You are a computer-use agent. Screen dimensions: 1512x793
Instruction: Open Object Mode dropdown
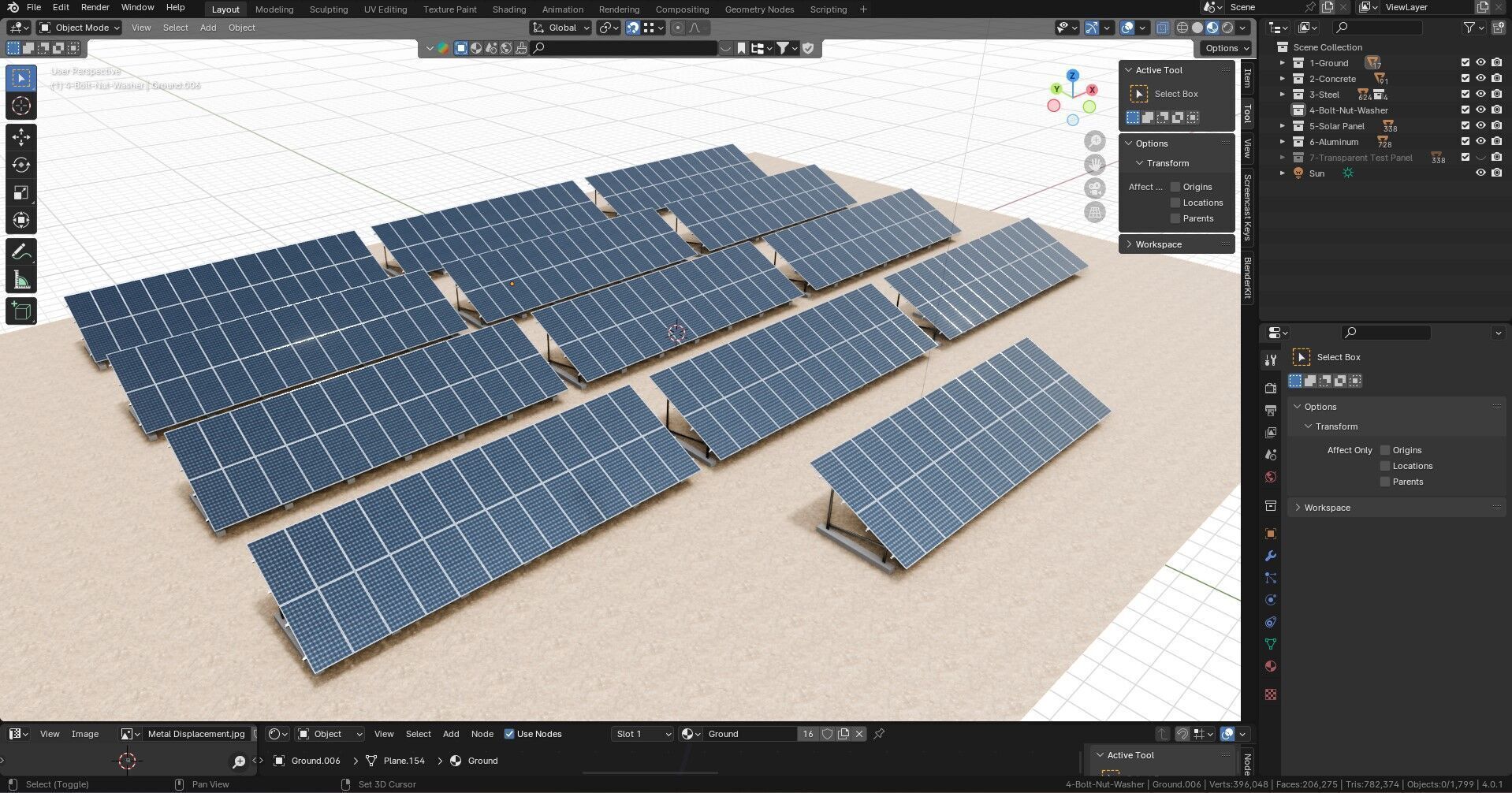coord(80,28)
